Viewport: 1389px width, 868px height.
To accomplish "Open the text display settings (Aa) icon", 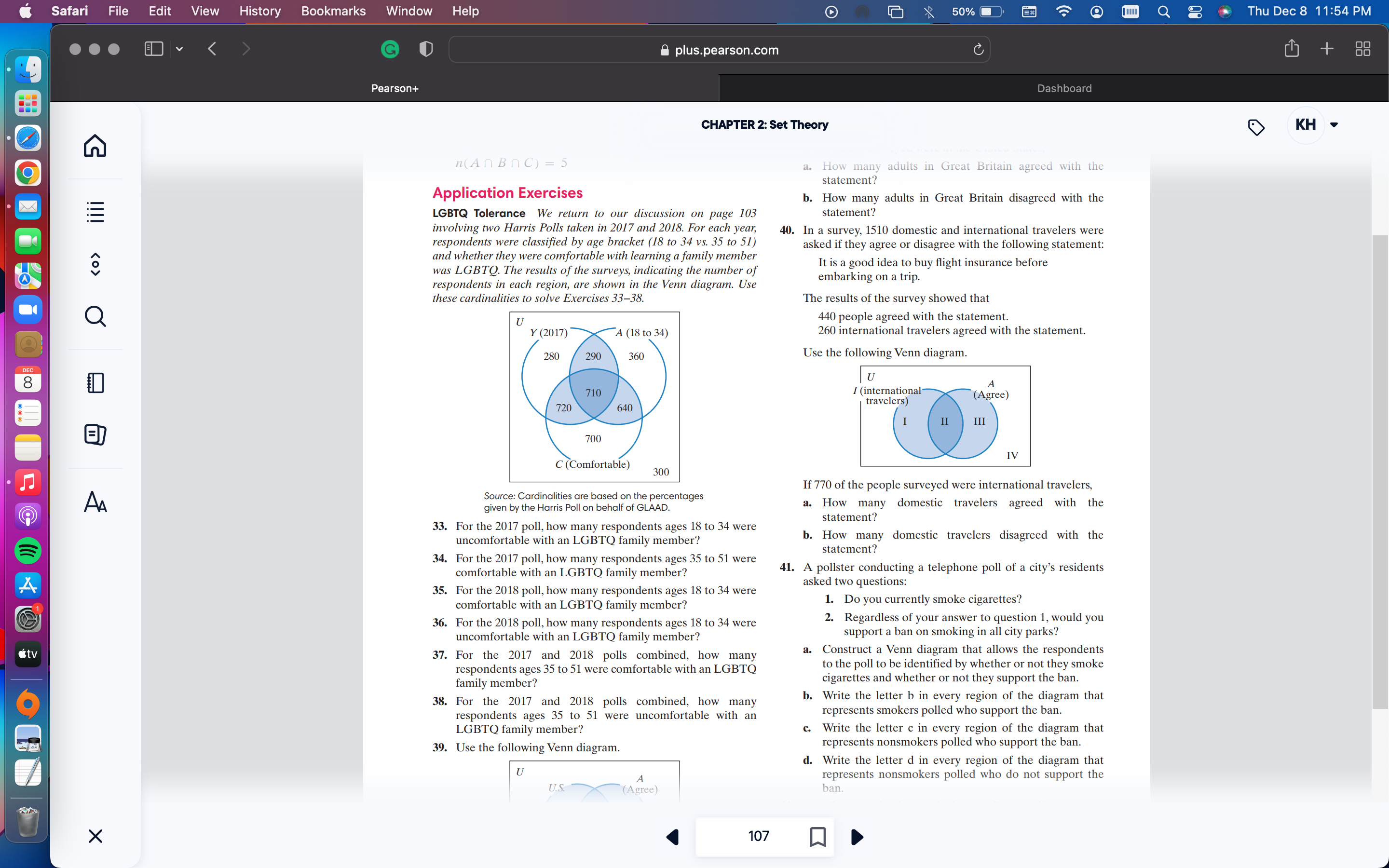I will coord(95,503).
